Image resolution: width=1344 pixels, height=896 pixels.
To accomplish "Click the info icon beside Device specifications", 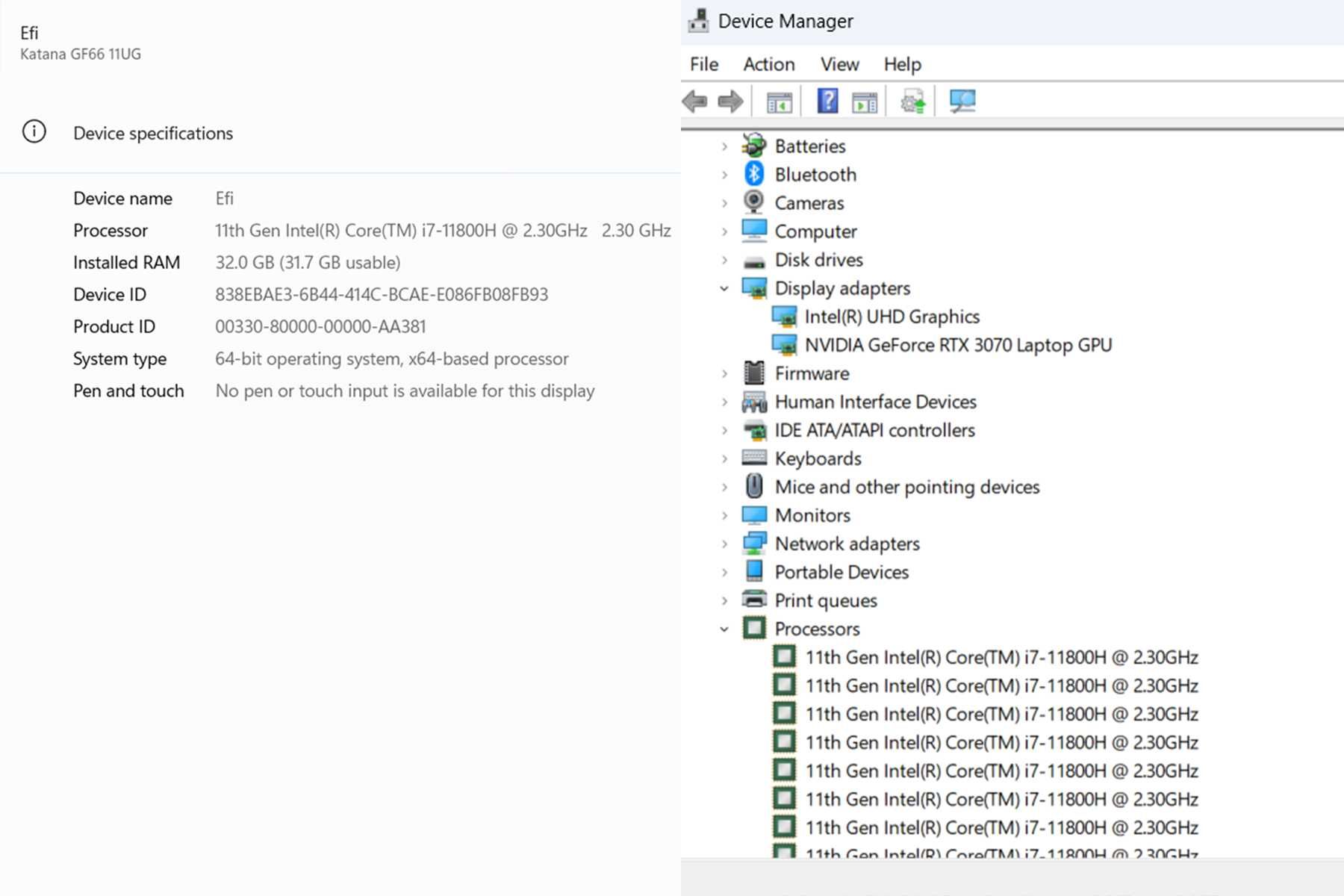I will [34, 131].
